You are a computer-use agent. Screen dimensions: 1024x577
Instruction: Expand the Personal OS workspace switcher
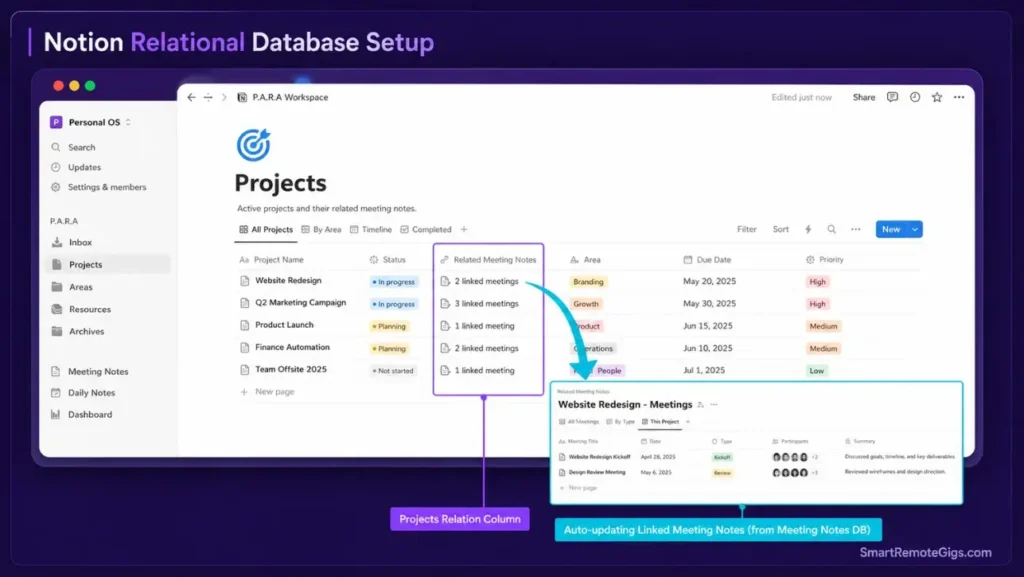[128, 122]
